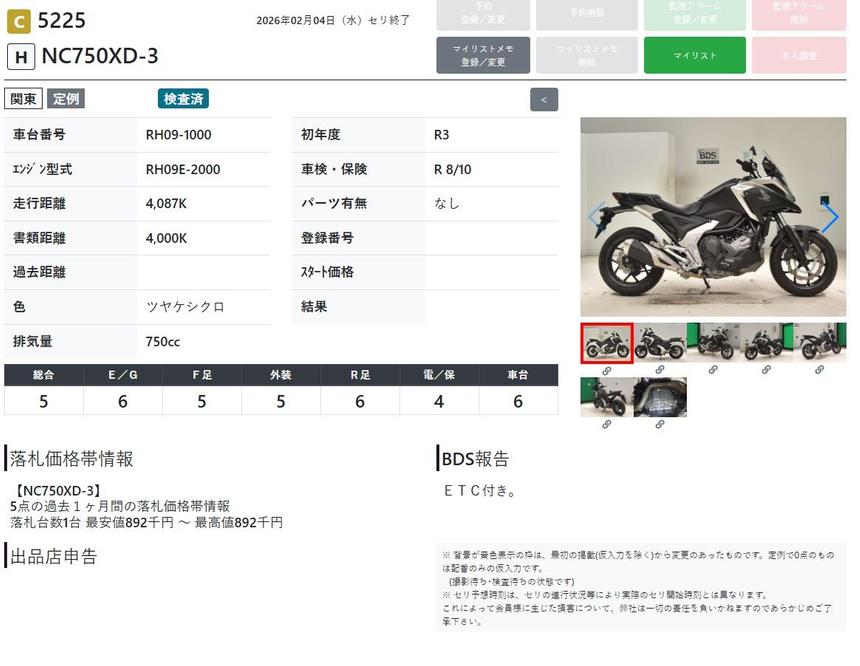
Task: Click link icon under fourth thumbnail
Action: pyautogui.click(x=766, y=370)
